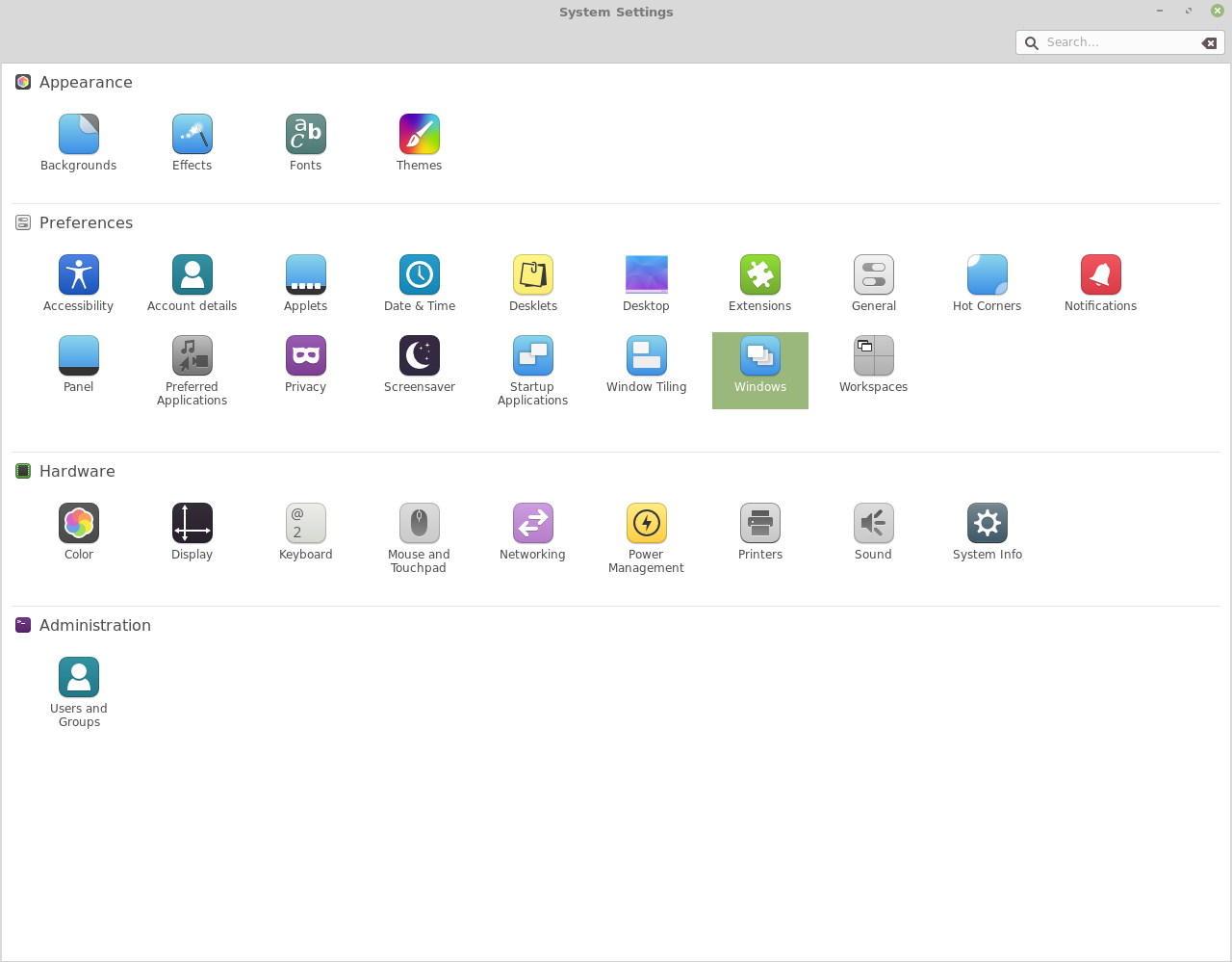Click inside the Search box
Screen dimensions: 1232x962
click(1107, 42)
